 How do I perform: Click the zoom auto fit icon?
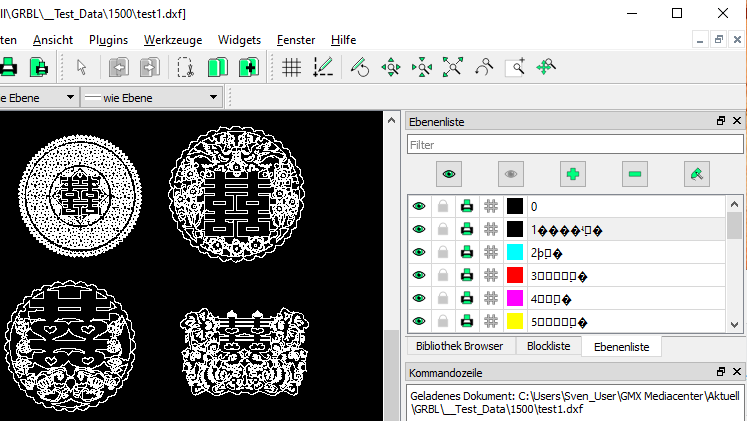[453, 67]
